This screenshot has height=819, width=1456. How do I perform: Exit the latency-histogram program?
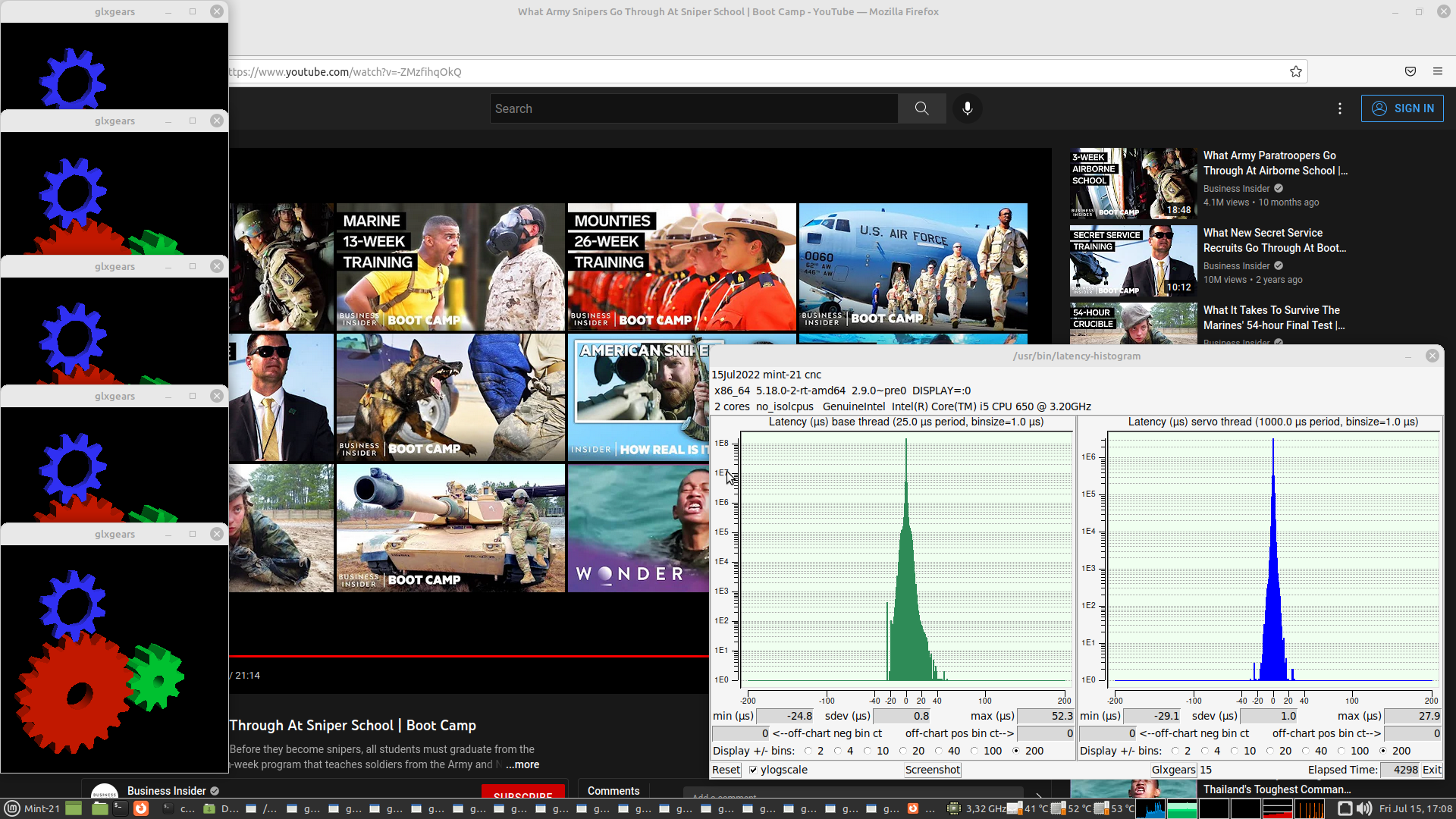click(x=1432, y=770)
